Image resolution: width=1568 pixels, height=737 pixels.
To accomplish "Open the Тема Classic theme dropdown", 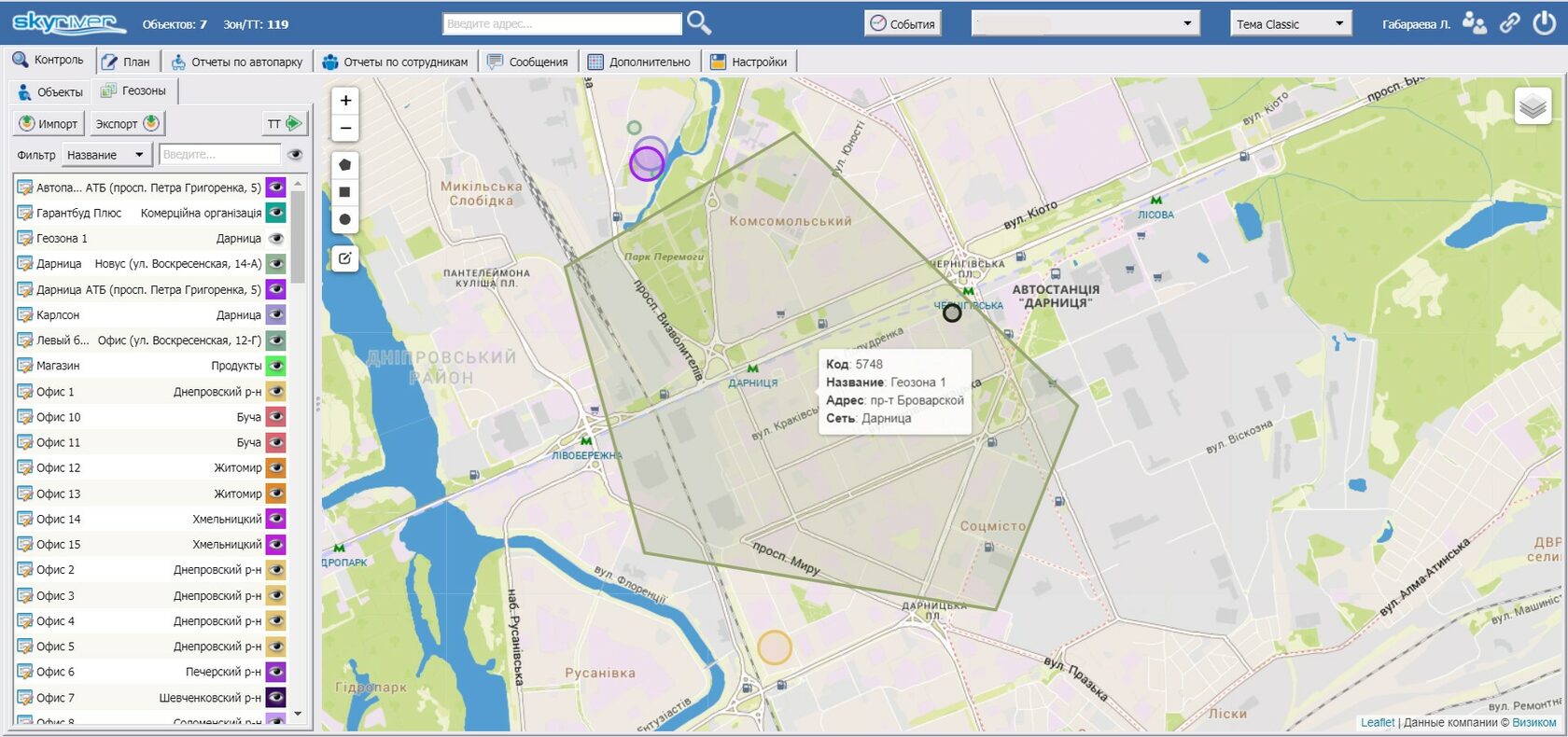I will 1291,24.
